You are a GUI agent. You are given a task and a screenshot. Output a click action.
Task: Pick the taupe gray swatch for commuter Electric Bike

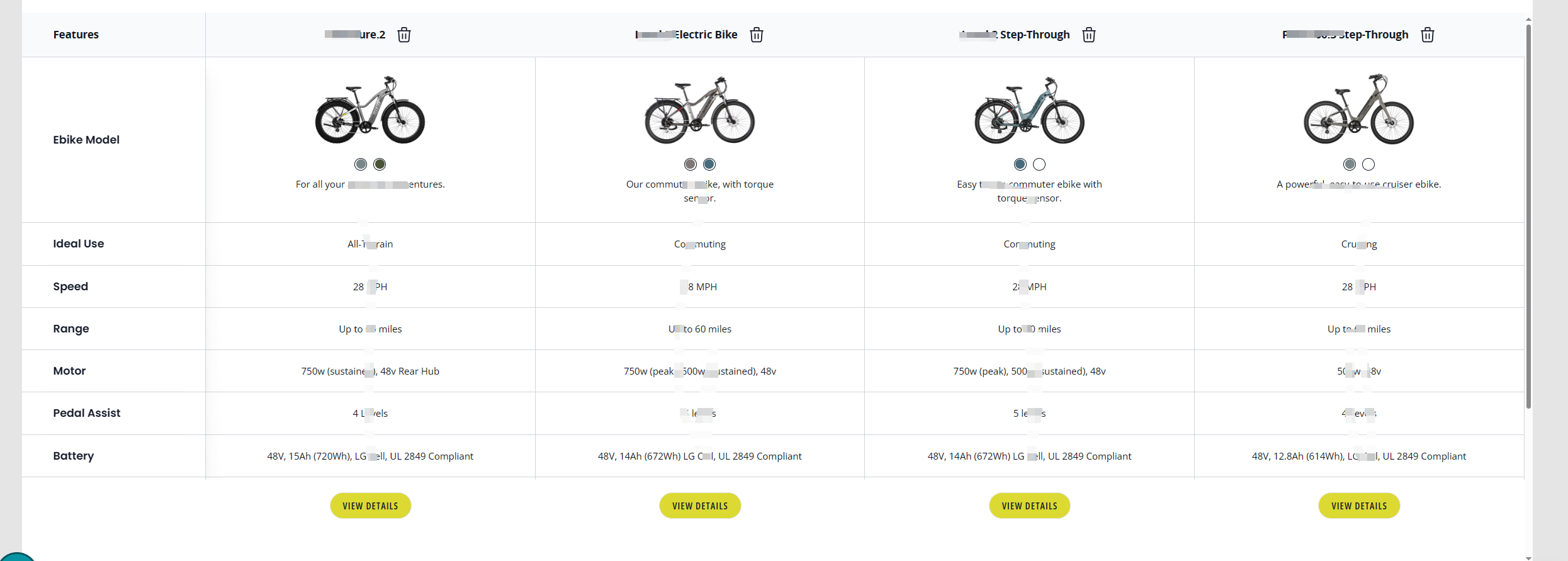pyautogui.click(x=691, y=164)
